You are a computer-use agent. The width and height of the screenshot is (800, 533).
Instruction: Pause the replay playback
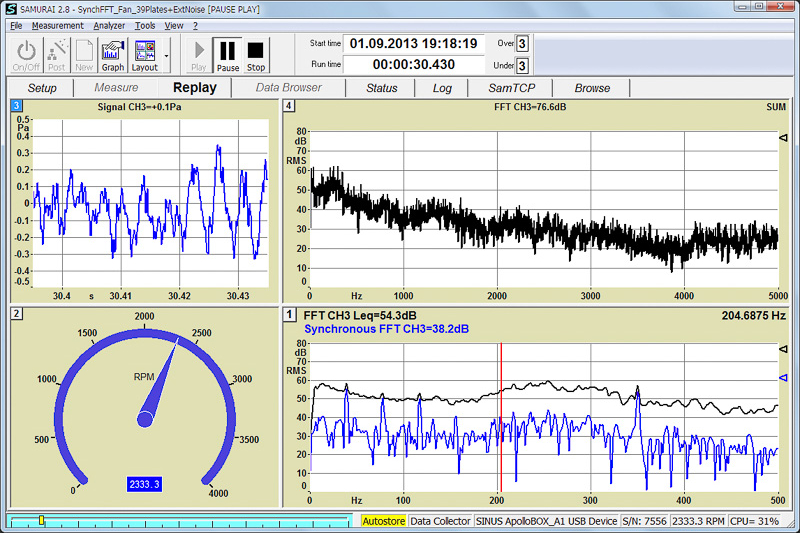point(227,54)
